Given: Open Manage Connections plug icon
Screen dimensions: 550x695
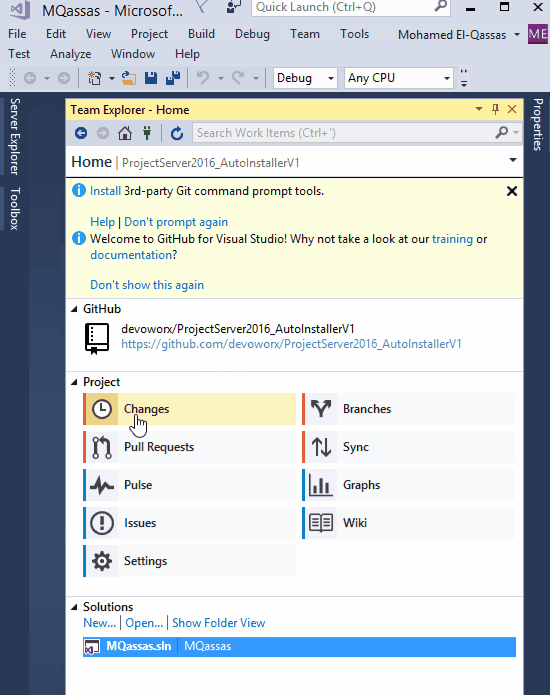Looking at the screenshot, I should click(x=147, y=133).
